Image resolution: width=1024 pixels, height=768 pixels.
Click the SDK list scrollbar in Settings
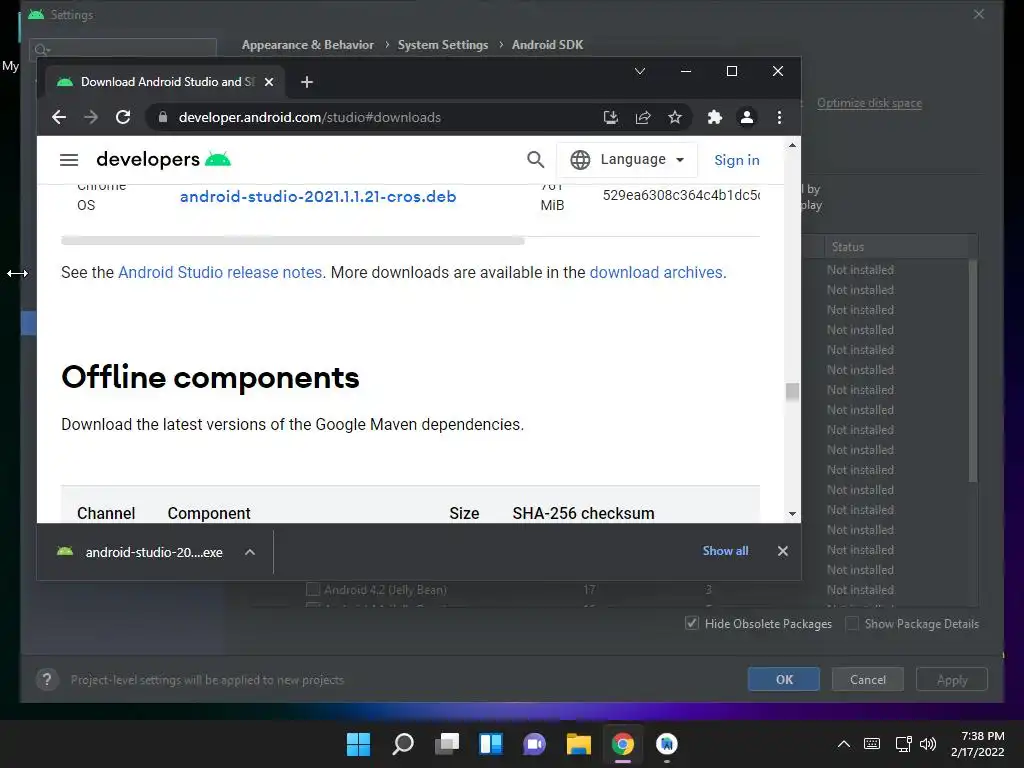(972, 371)
